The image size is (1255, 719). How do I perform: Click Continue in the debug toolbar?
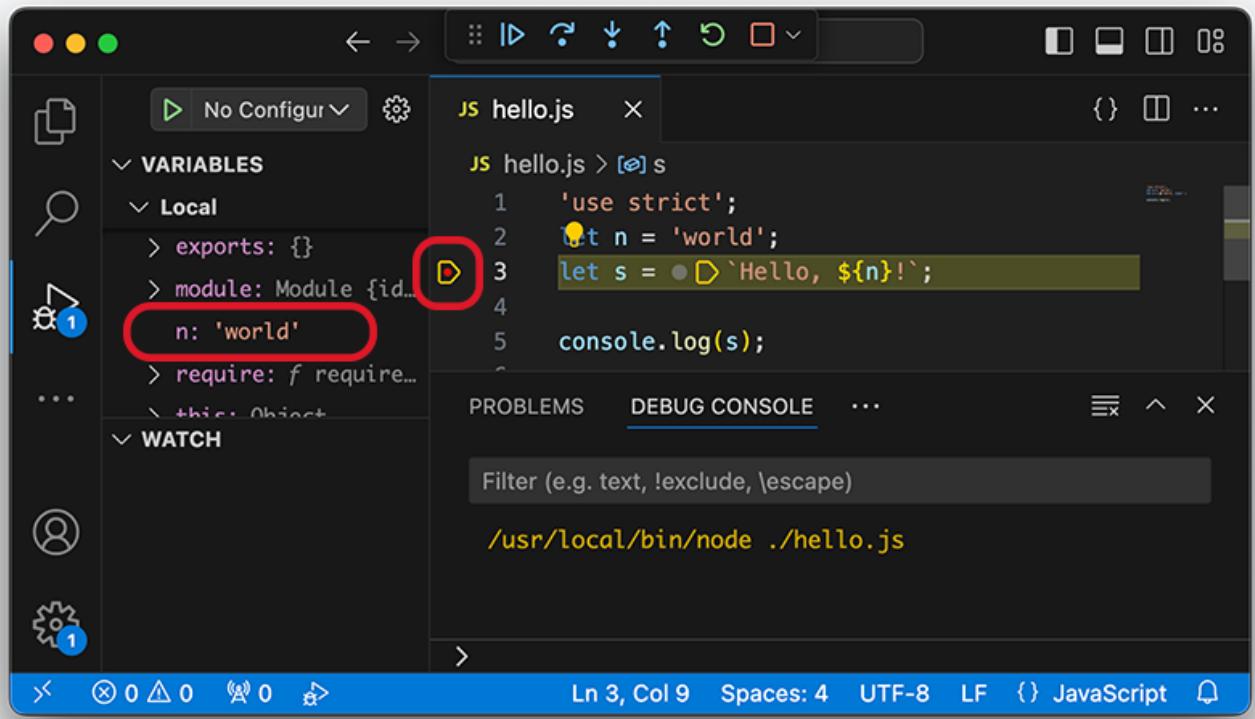click(x=510, y=35)
